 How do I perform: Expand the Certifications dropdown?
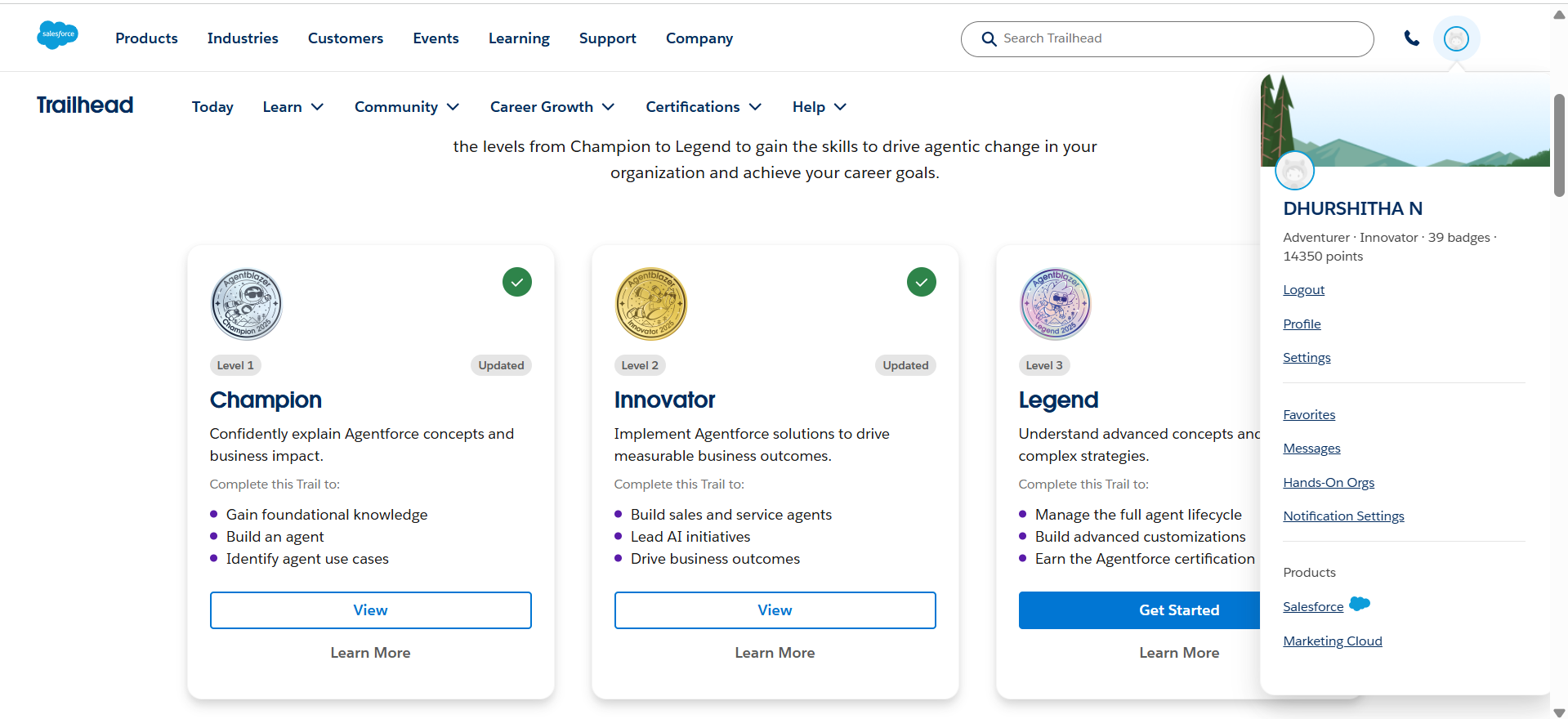704,107
